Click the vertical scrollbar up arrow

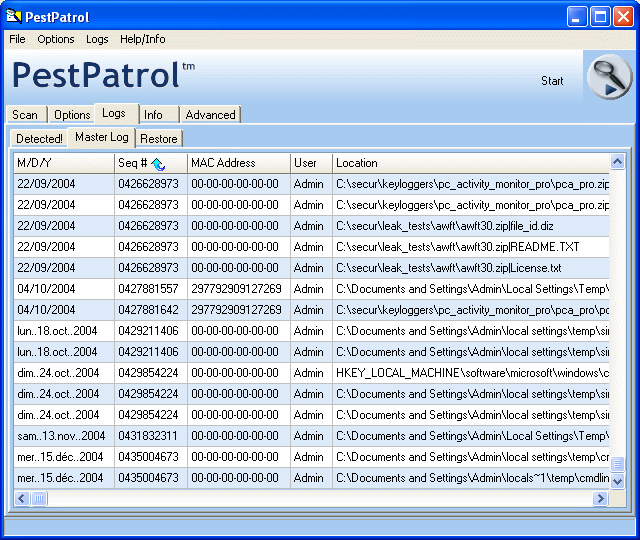pos(618,162)
